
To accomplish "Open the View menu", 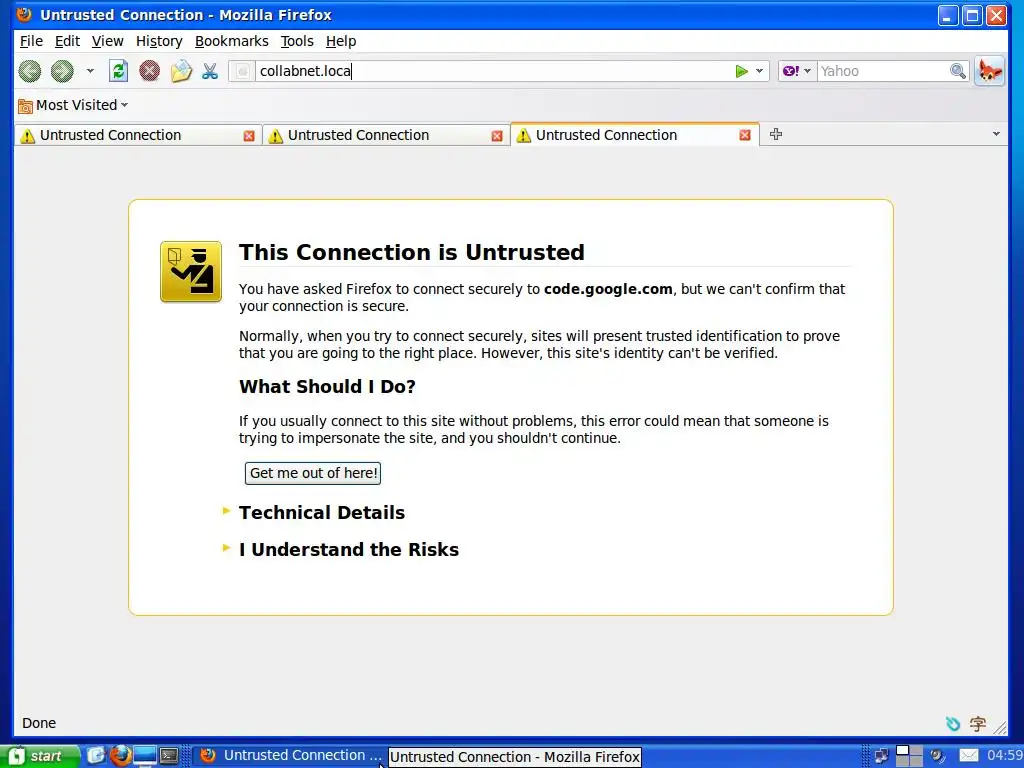I will (107, 41).
